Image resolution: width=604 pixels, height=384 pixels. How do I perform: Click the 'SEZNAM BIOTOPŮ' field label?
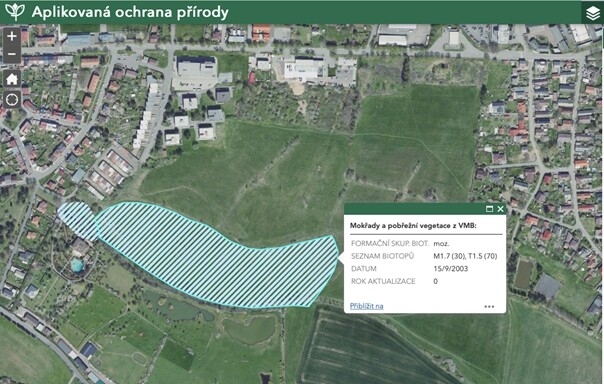[383, 256]
